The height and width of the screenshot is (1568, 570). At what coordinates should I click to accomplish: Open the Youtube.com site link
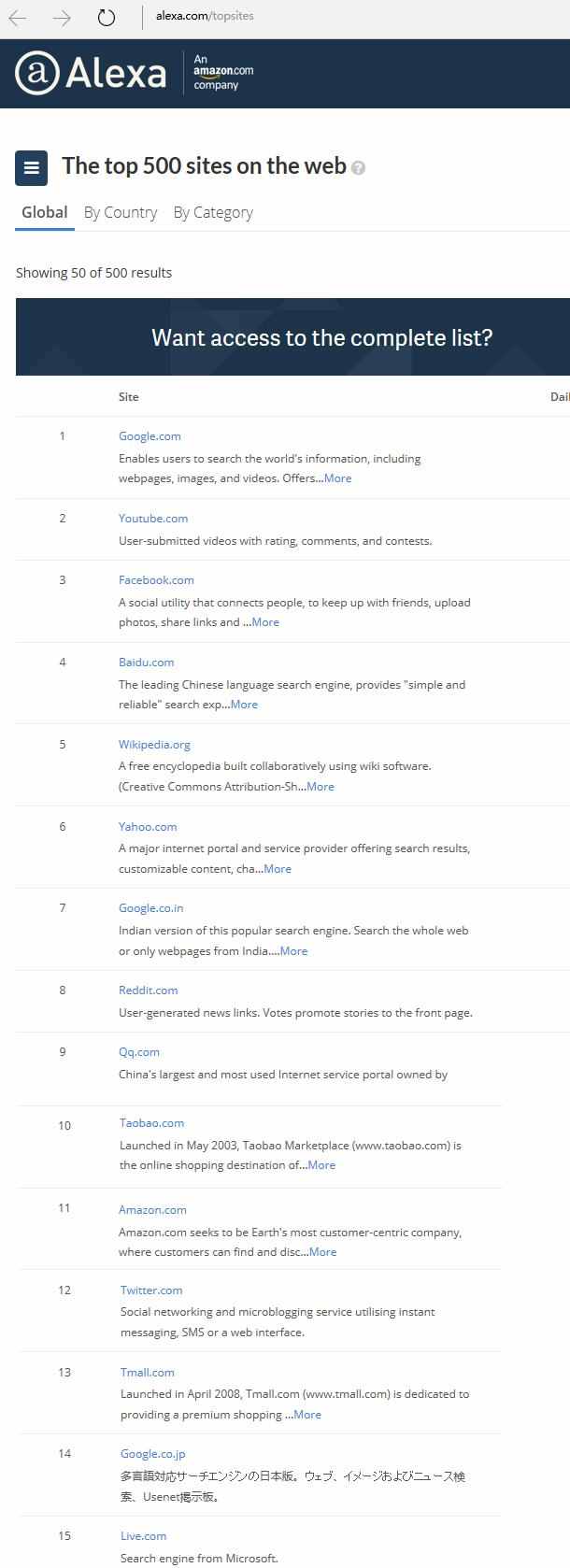click(153, 519)
